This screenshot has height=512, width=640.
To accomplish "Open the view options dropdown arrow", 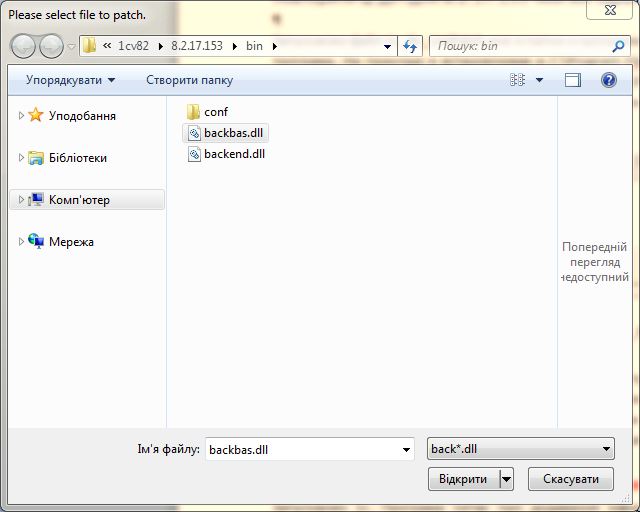I will [539, 80].
